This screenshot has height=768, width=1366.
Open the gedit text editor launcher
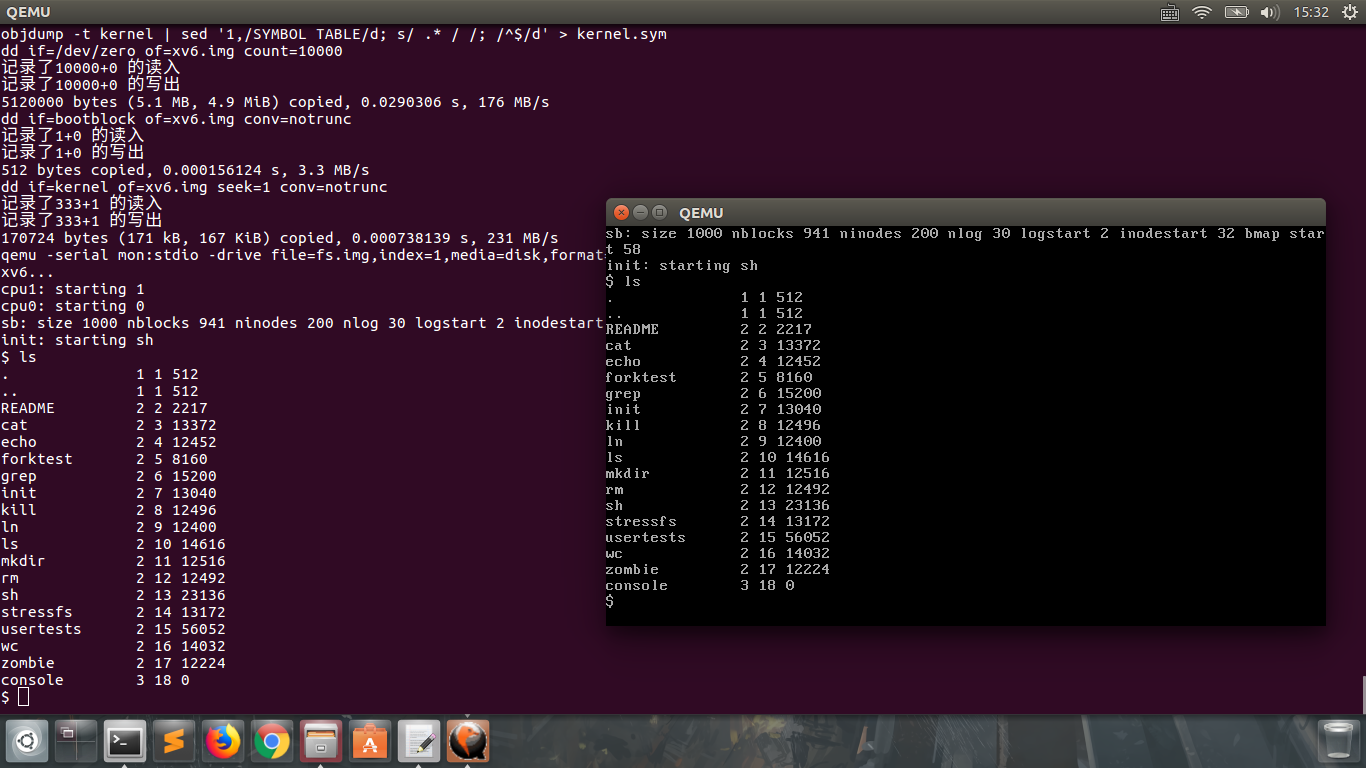coord(418,741)
